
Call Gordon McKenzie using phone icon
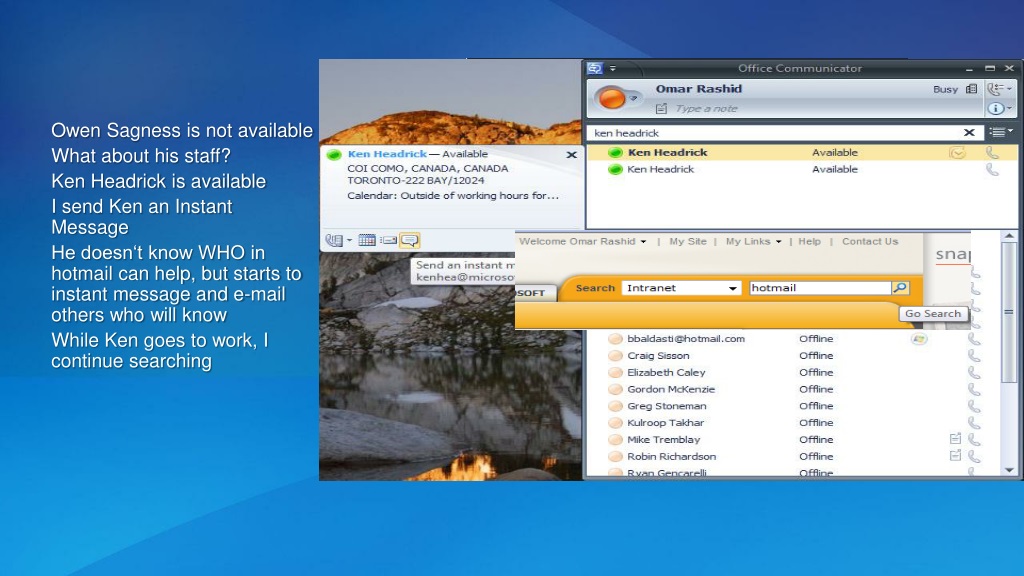coord(974,390)
